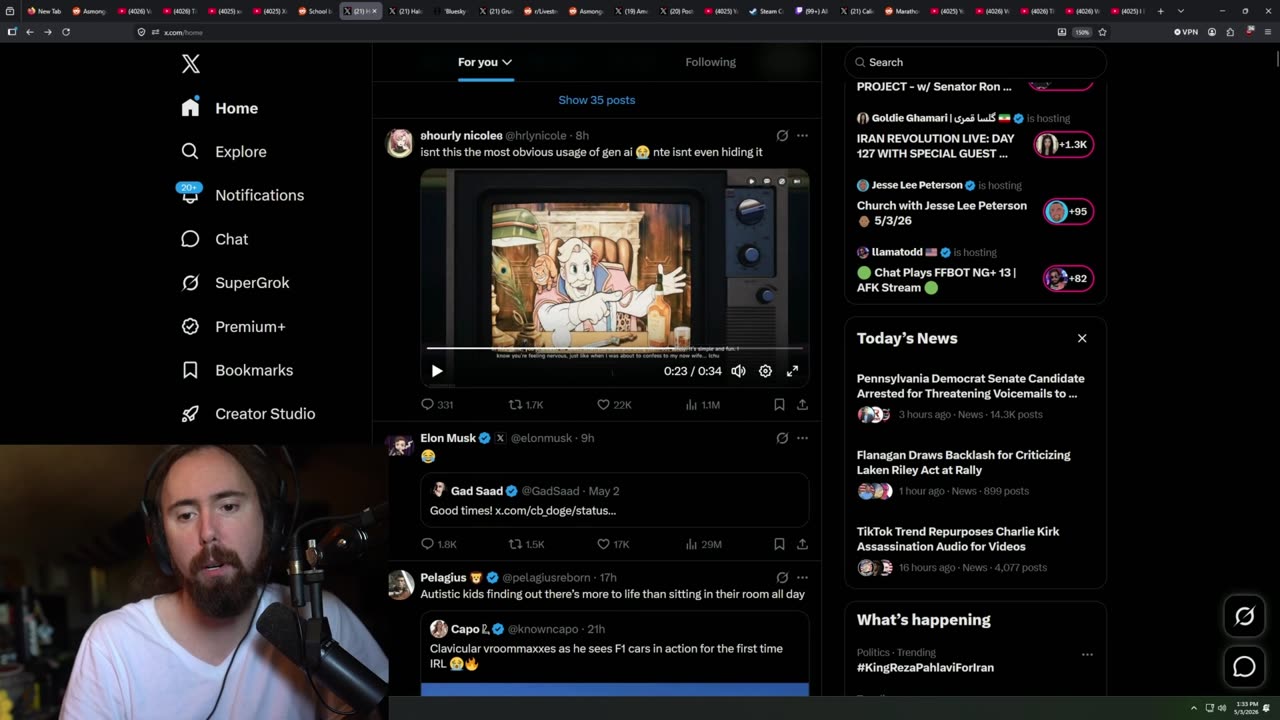Open more options on Elon Musk's post
The width and height of the screenshot is (1280, 720).
point(802,438)
